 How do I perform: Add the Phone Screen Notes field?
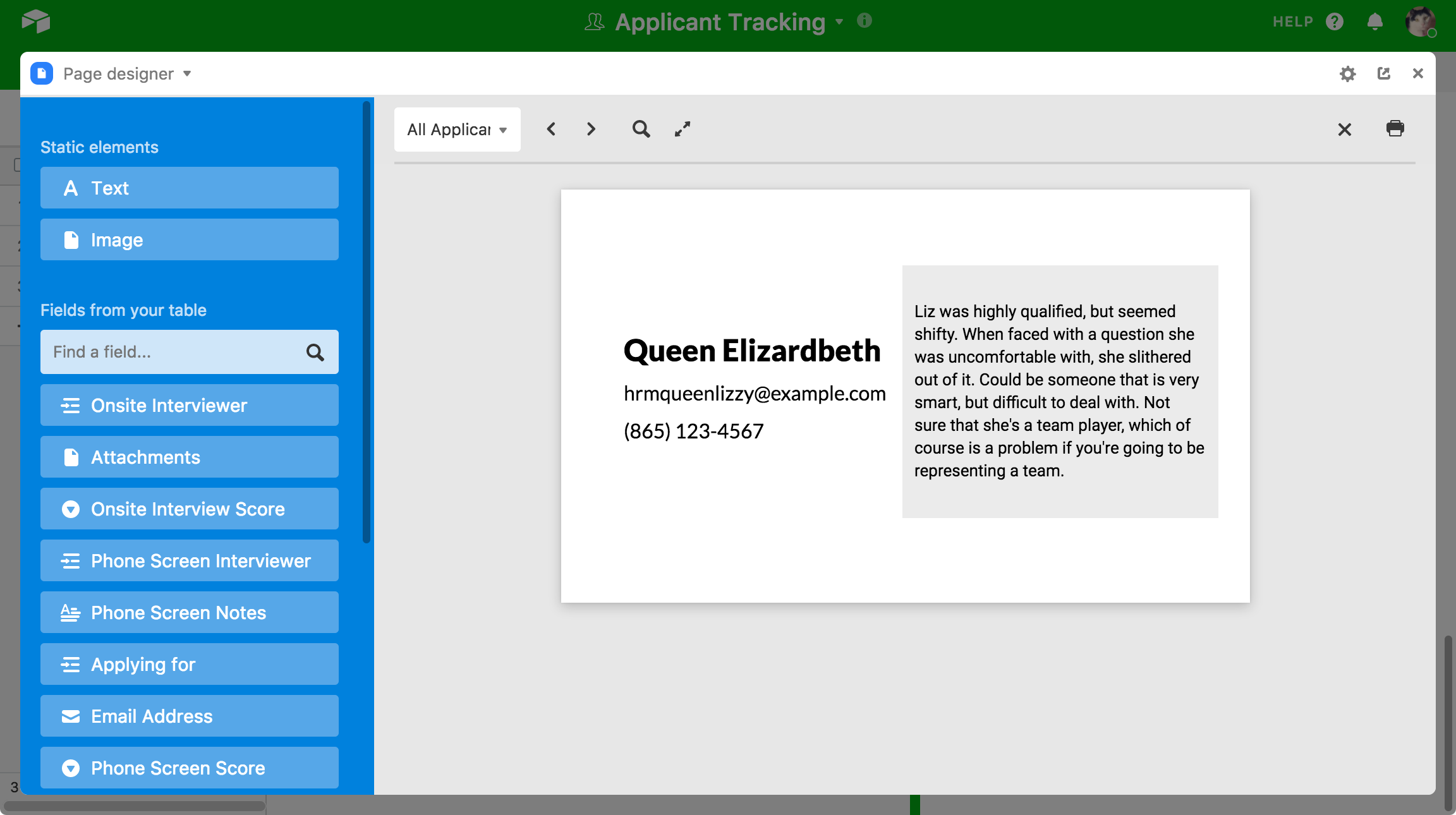190,612
